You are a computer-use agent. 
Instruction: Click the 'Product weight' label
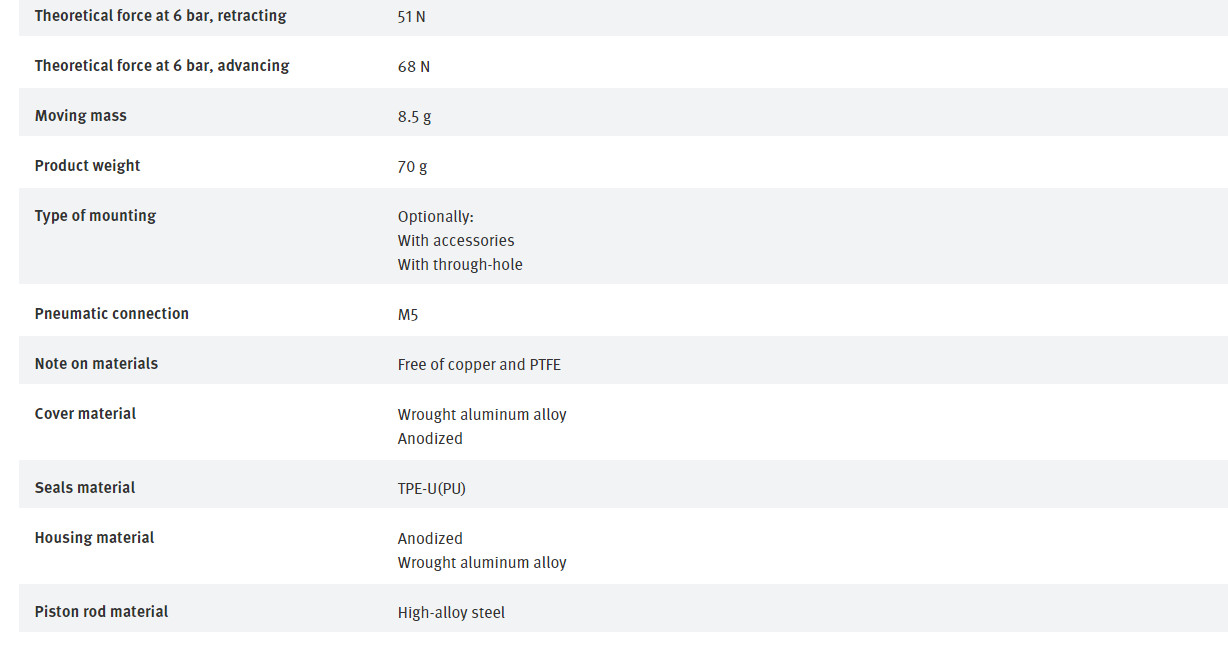pyautogui.click(x=87, y=166)
